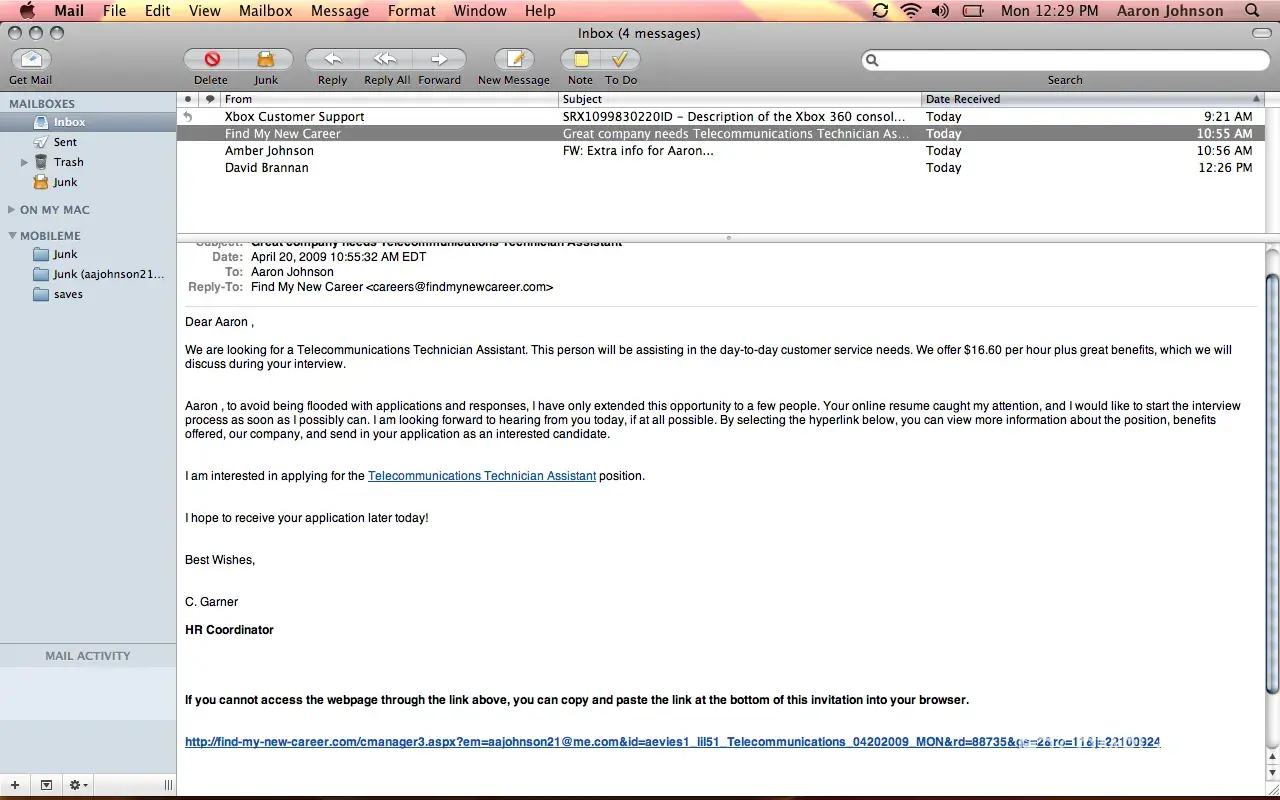Collapse the MOBILEME section
1280x800 pixels.
coord(11,236)
